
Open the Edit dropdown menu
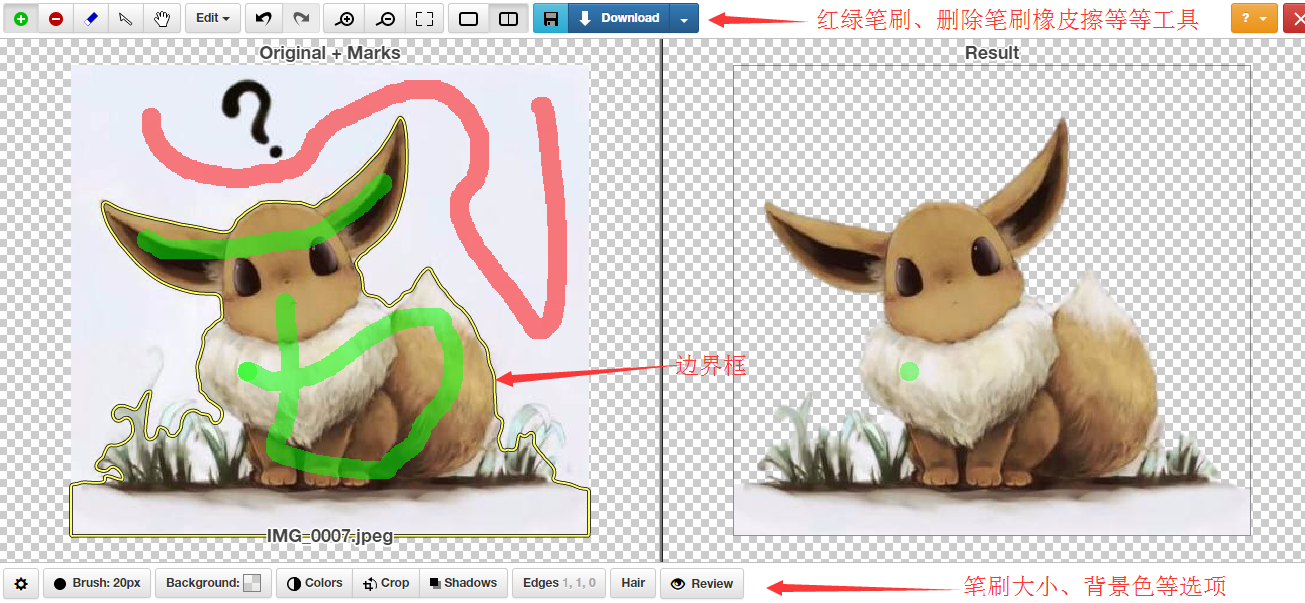213,18
